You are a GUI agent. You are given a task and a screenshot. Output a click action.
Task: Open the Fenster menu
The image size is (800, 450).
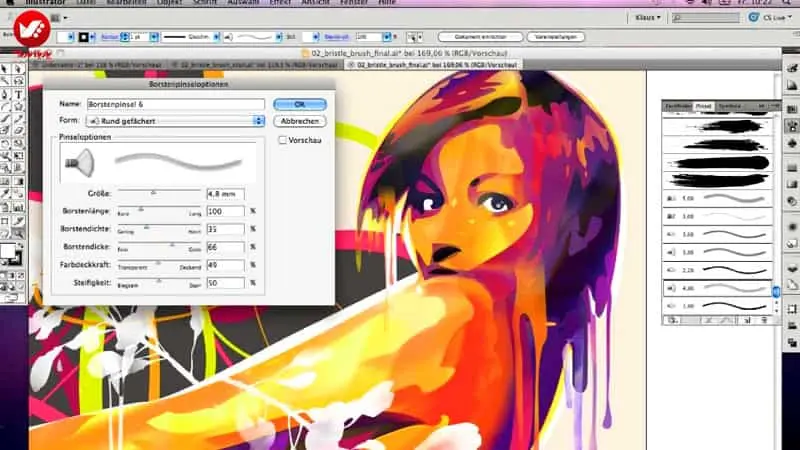tap(354, 3)
